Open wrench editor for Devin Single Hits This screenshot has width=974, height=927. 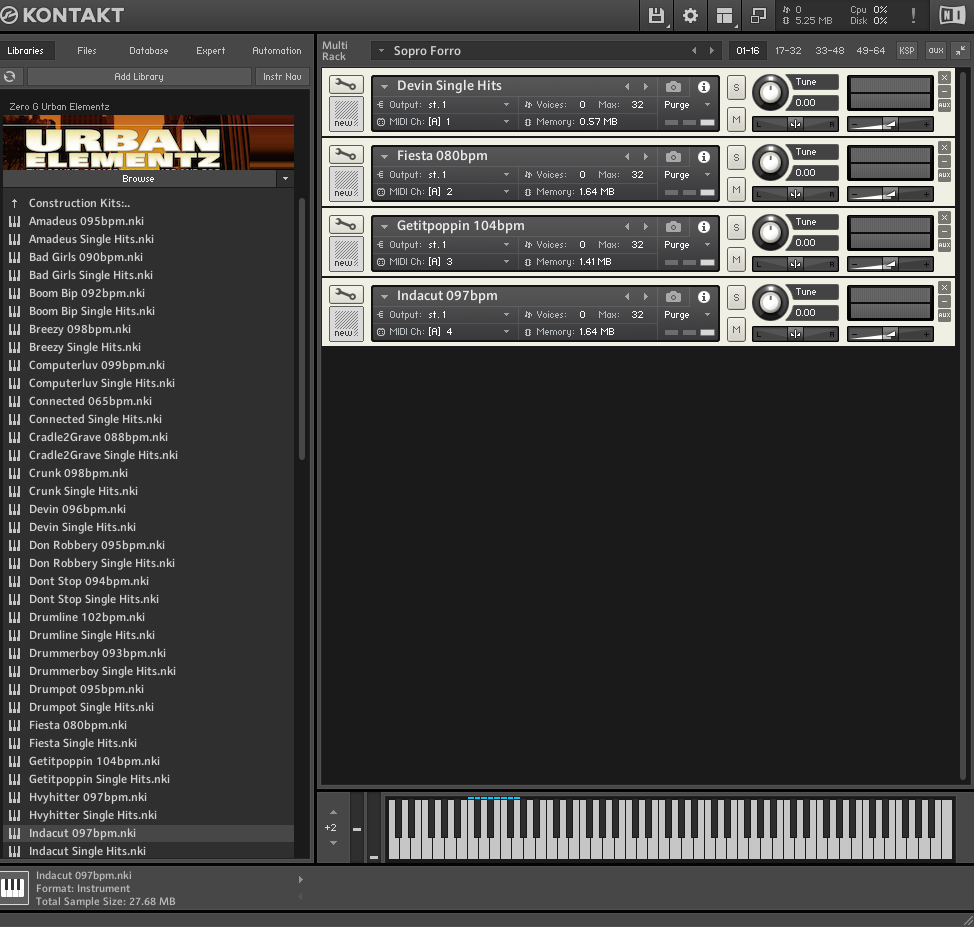coord(346,84)
